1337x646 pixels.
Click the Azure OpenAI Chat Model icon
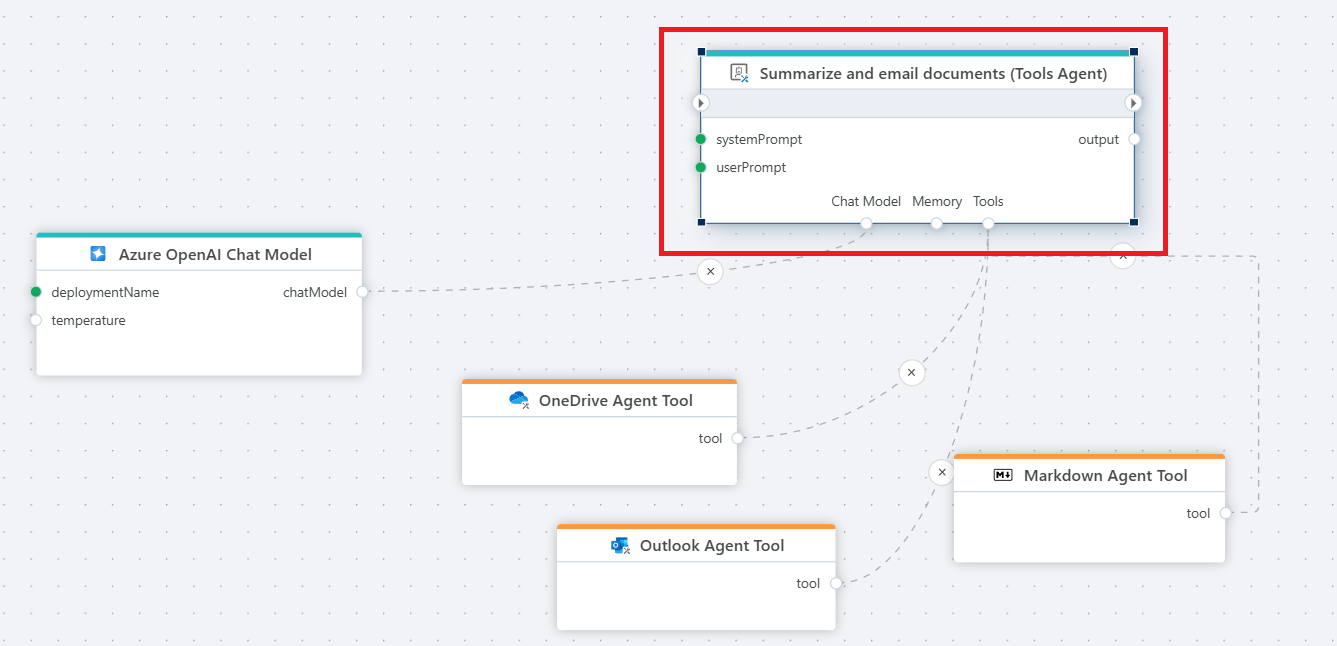click(98, 254)
